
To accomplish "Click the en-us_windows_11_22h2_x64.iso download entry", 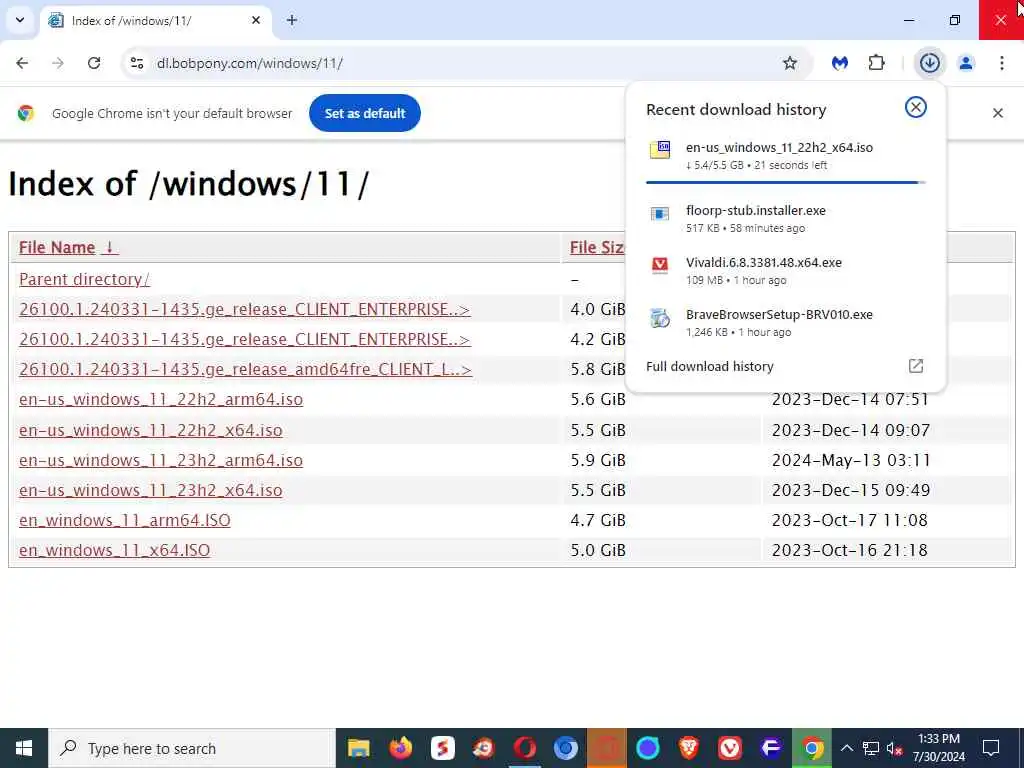I will click(785, 155).
